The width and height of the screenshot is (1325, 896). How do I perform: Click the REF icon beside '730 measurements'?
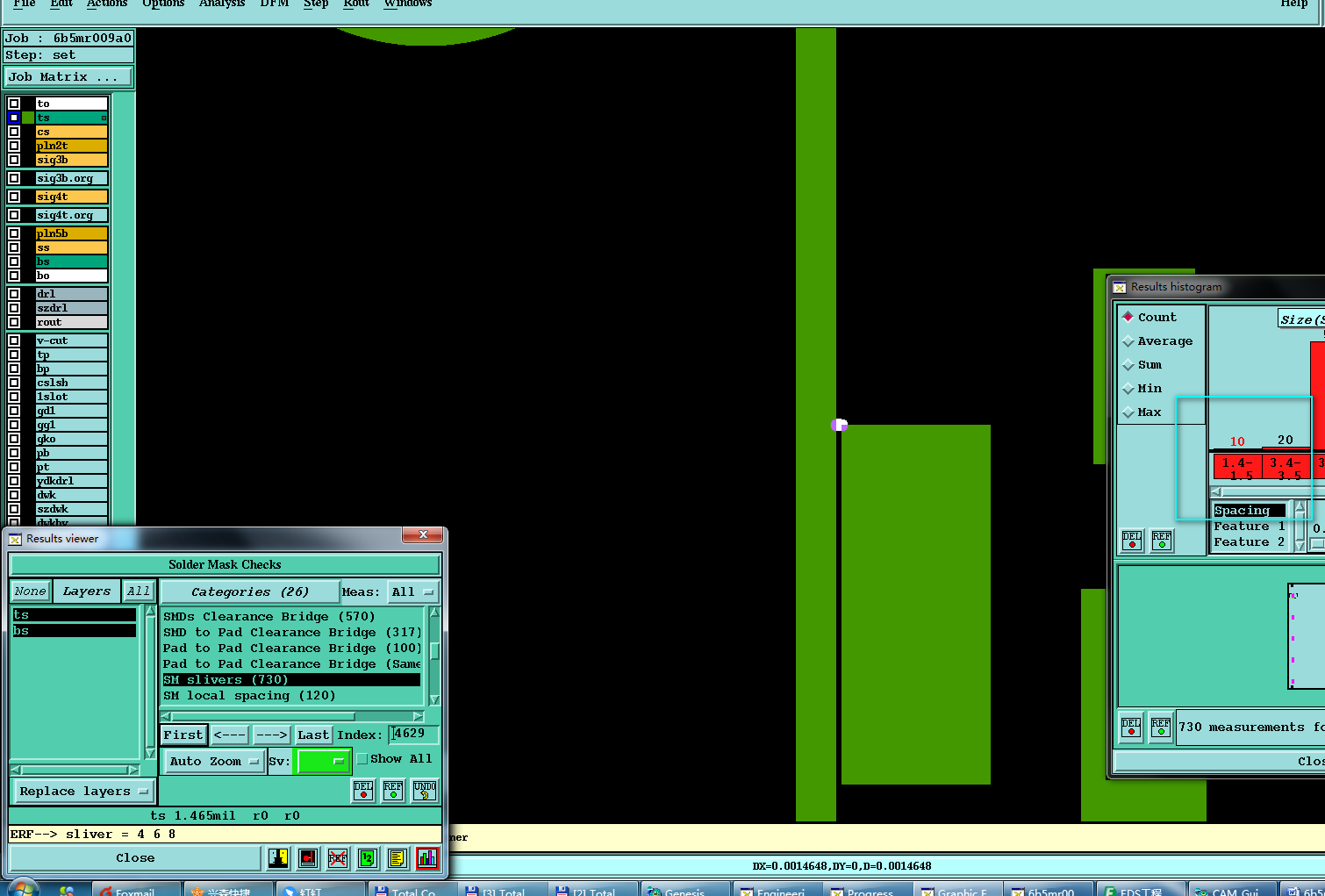(x=1161, y=728)
